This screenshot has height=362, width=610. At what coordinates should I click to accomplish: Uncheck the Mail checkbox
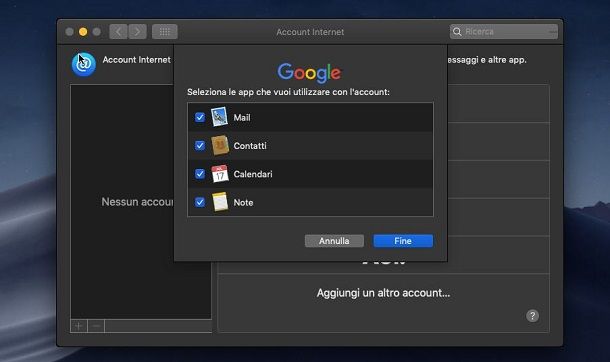pos(200,117)
